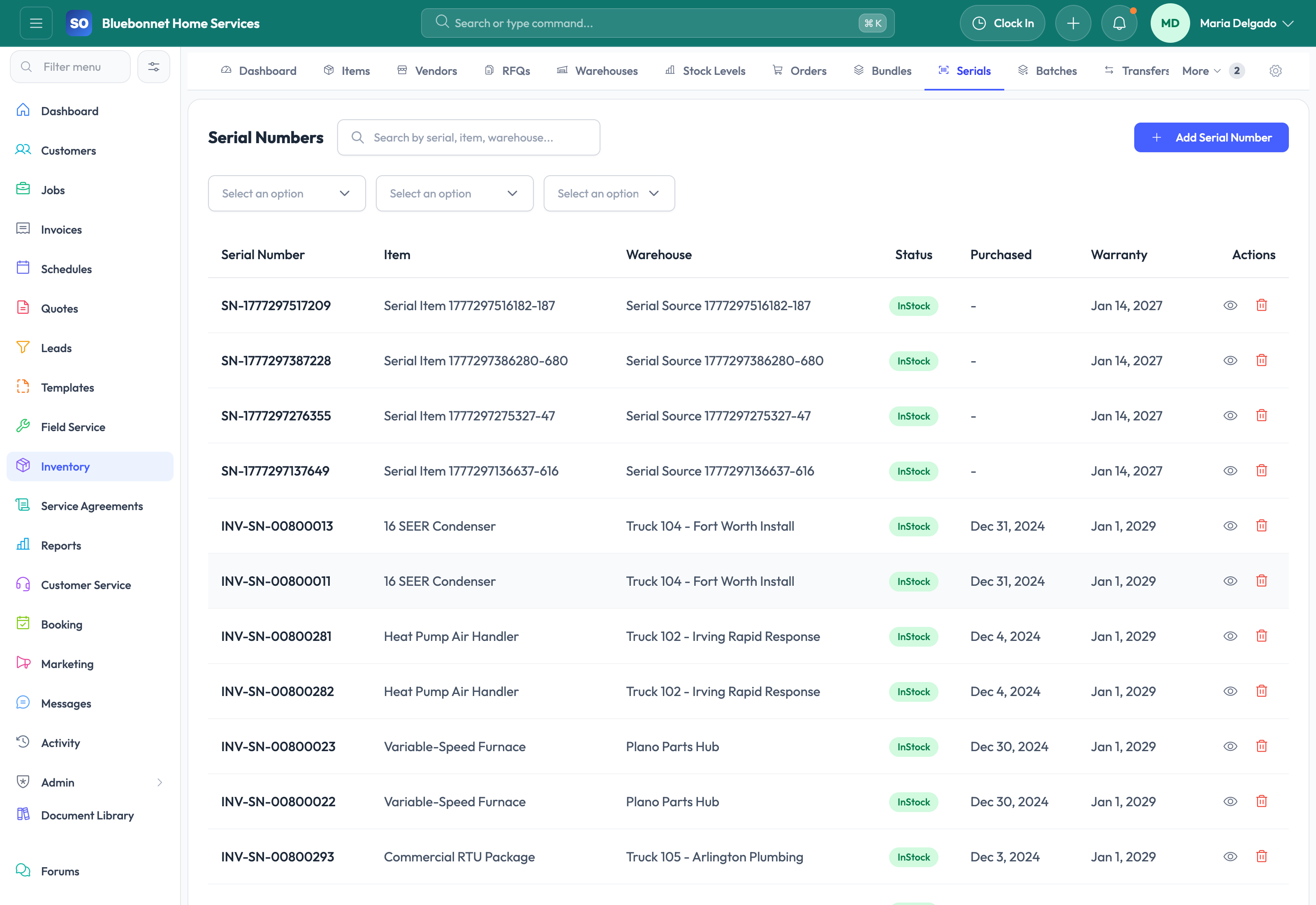Click the 16 SEER Condenser item for INV-SN-00800013
Screen dimensions: 1316x905
[x=440, y=526]
